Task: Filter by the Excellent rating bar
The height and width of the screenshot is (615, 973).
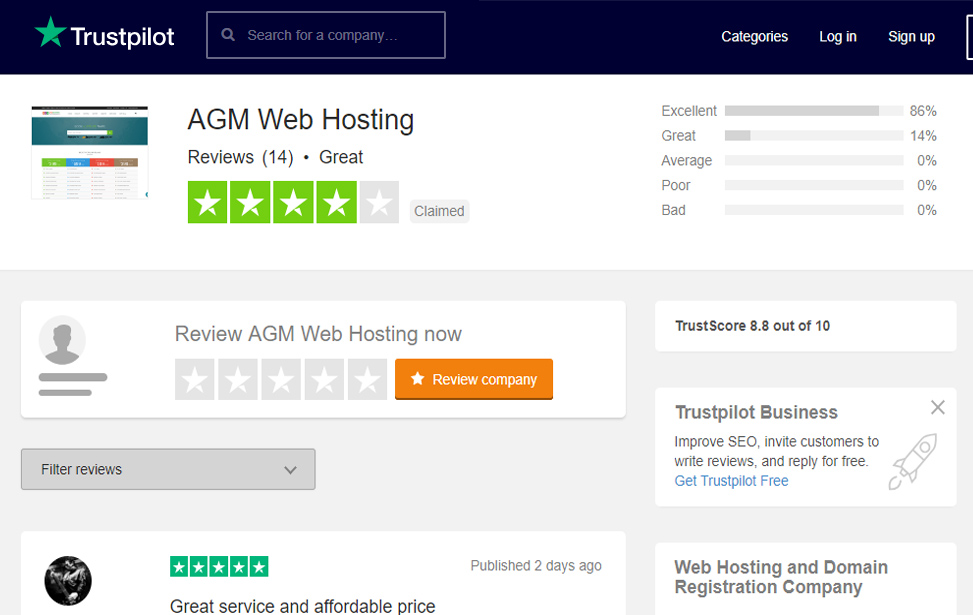Action: [814, 111]
